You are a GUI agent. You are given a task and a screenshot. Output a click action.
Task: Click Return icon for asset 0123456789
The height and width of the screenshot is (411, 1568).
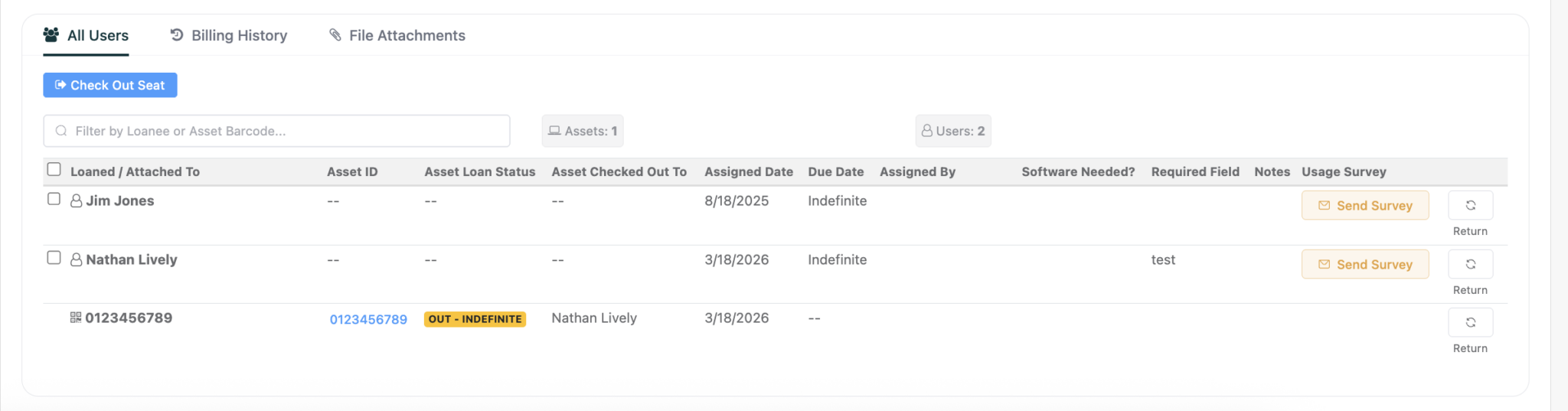pyautogui.click(x=1470, y=322)
